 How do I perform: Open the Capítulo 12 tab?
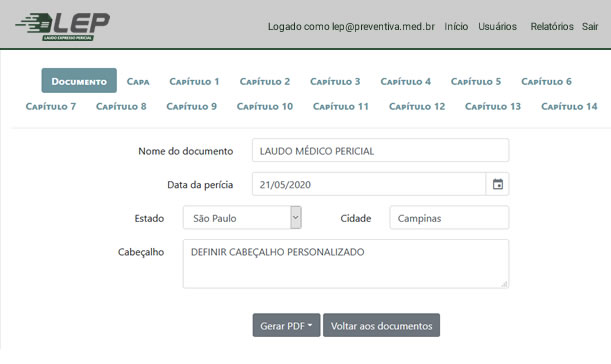click(417, 106)
